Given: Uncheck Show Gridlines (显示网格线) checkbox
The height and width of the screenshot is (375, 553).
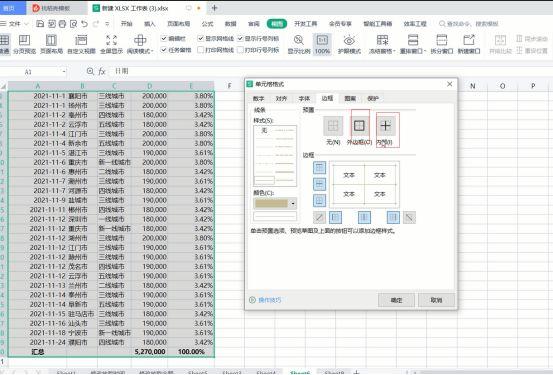Looking at the screenshot, I should tap(201, 38).
